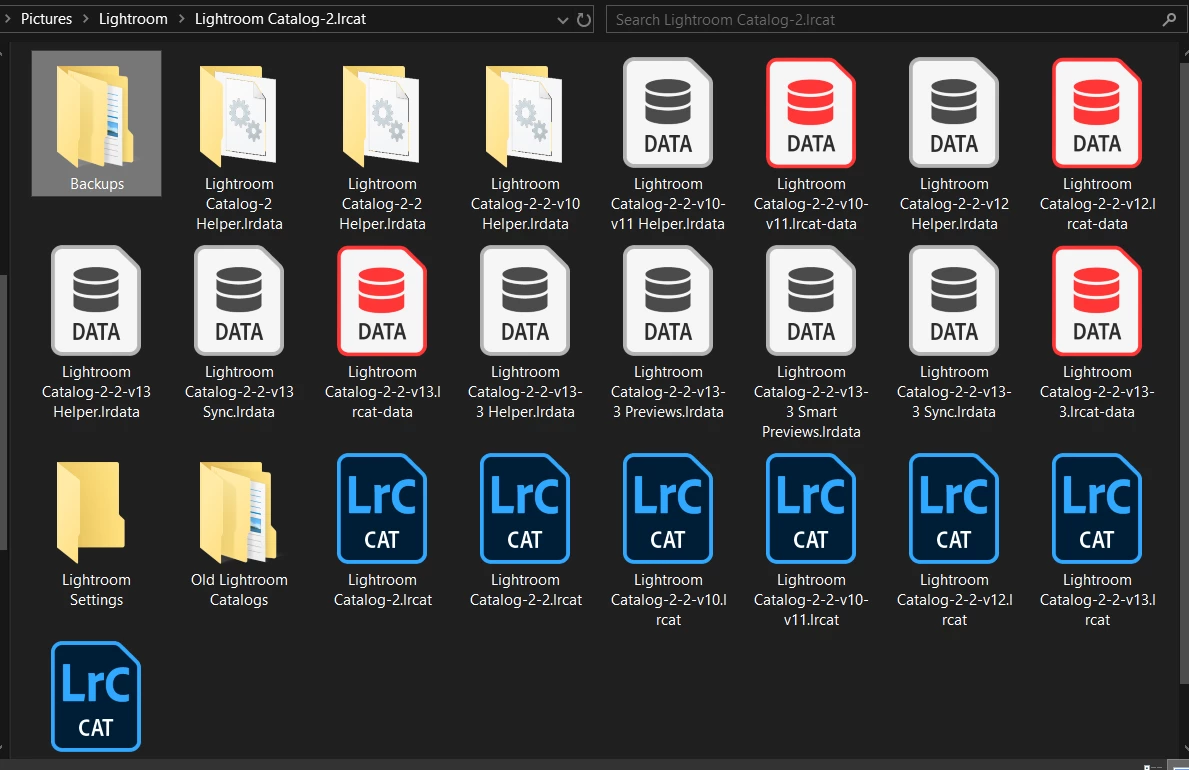Select Catalog-2-2-v13-3 Smart Previews.lrdata icon
The image size is (1189, 770).
[811, 301]
